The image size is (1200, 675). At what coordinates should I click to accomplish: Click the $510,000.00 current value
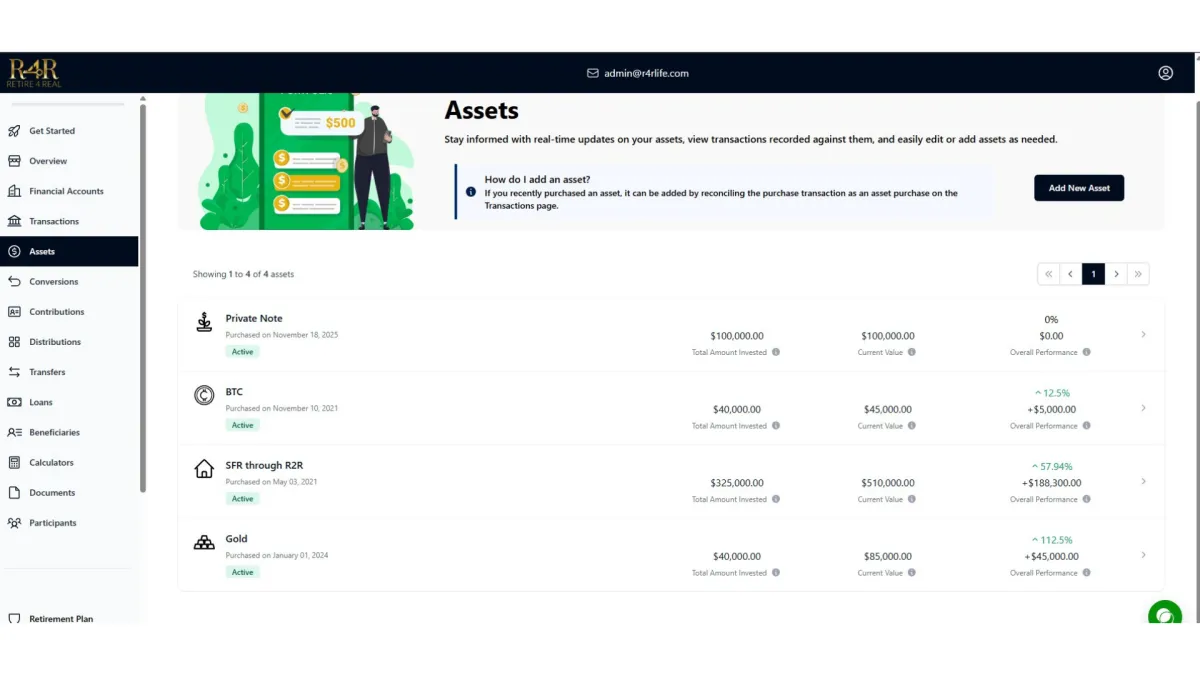point(887,483)
